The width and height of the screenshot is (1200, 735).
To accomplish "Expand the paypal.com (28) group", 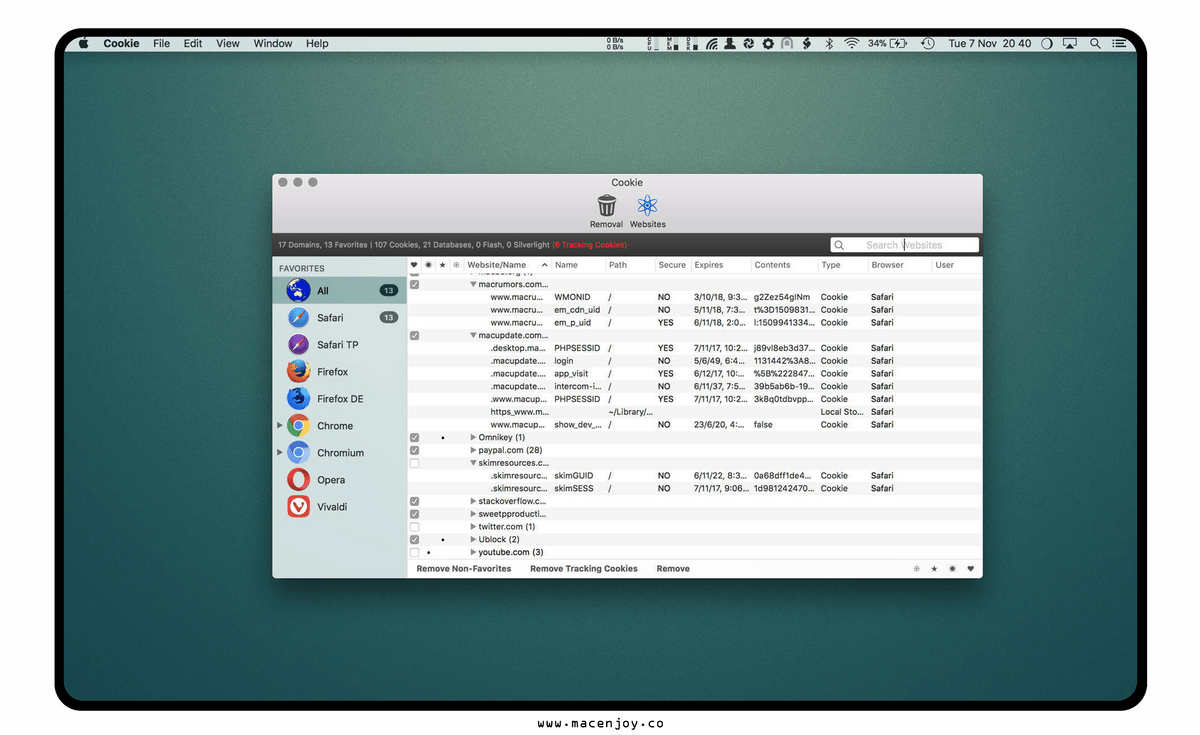I will [474, 451].
